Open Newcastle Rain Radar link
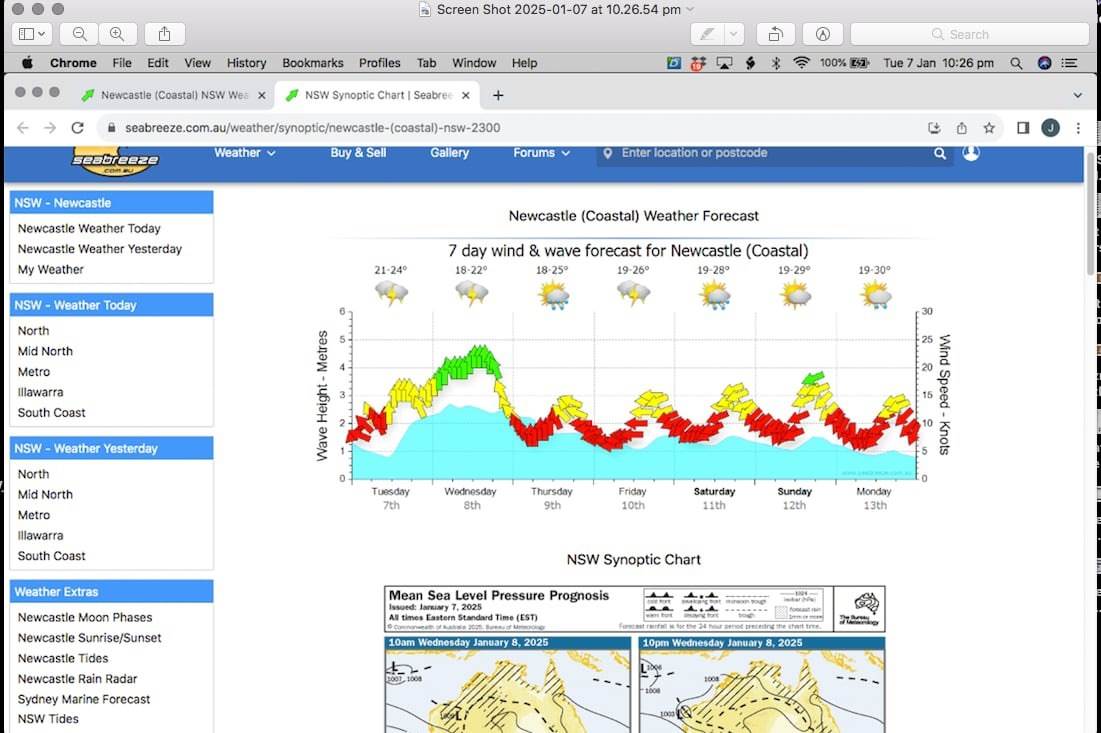The height and width of the screenshot is (733, 1101). 77,679
